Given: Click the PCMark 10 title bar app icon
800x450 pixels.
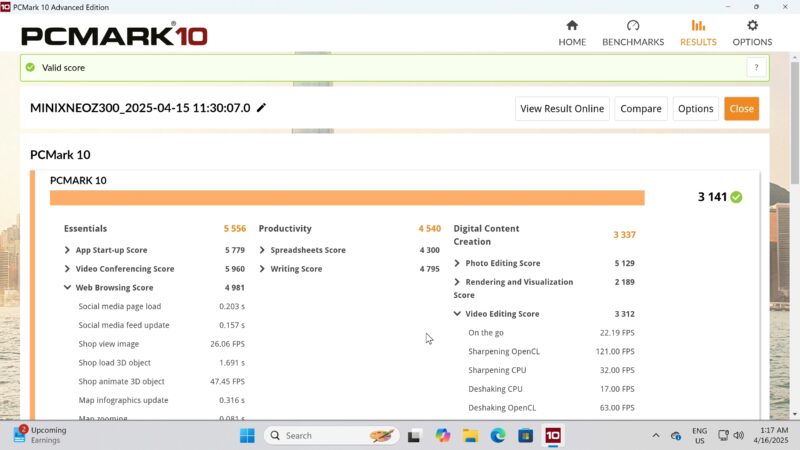Looking at the screenshot, I should [5, 7].
